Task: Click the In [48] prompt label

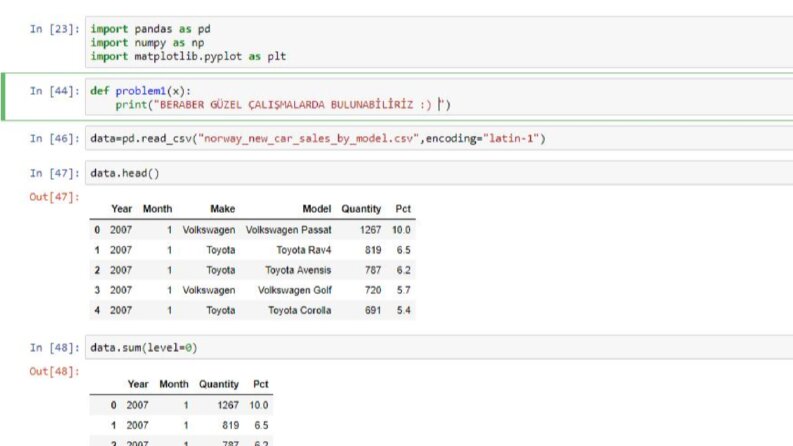Action: coord(54,348)
